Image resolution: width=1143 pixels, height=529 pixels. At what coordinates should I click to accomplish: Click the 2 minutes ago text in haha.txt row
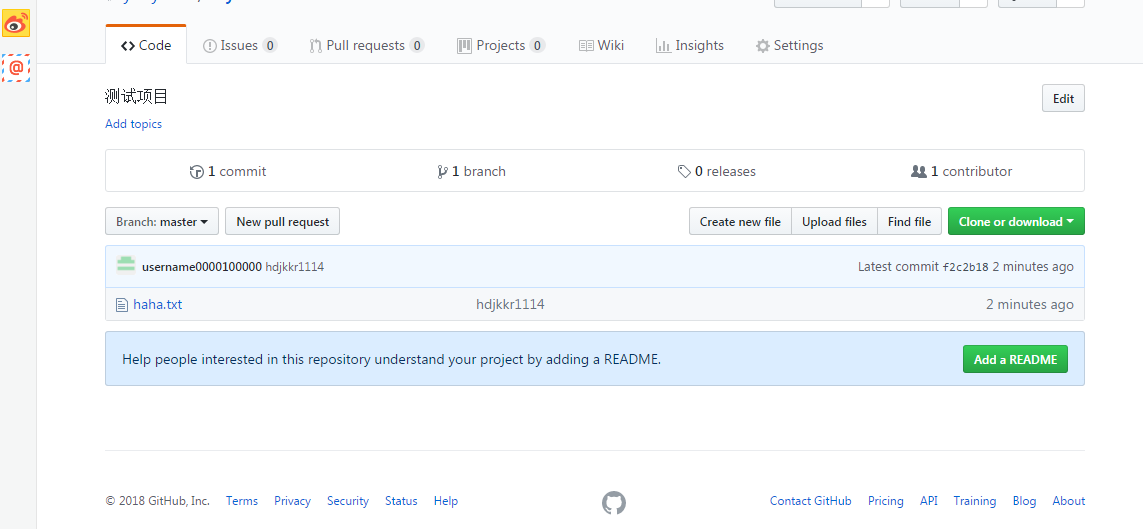[1029, 305]
